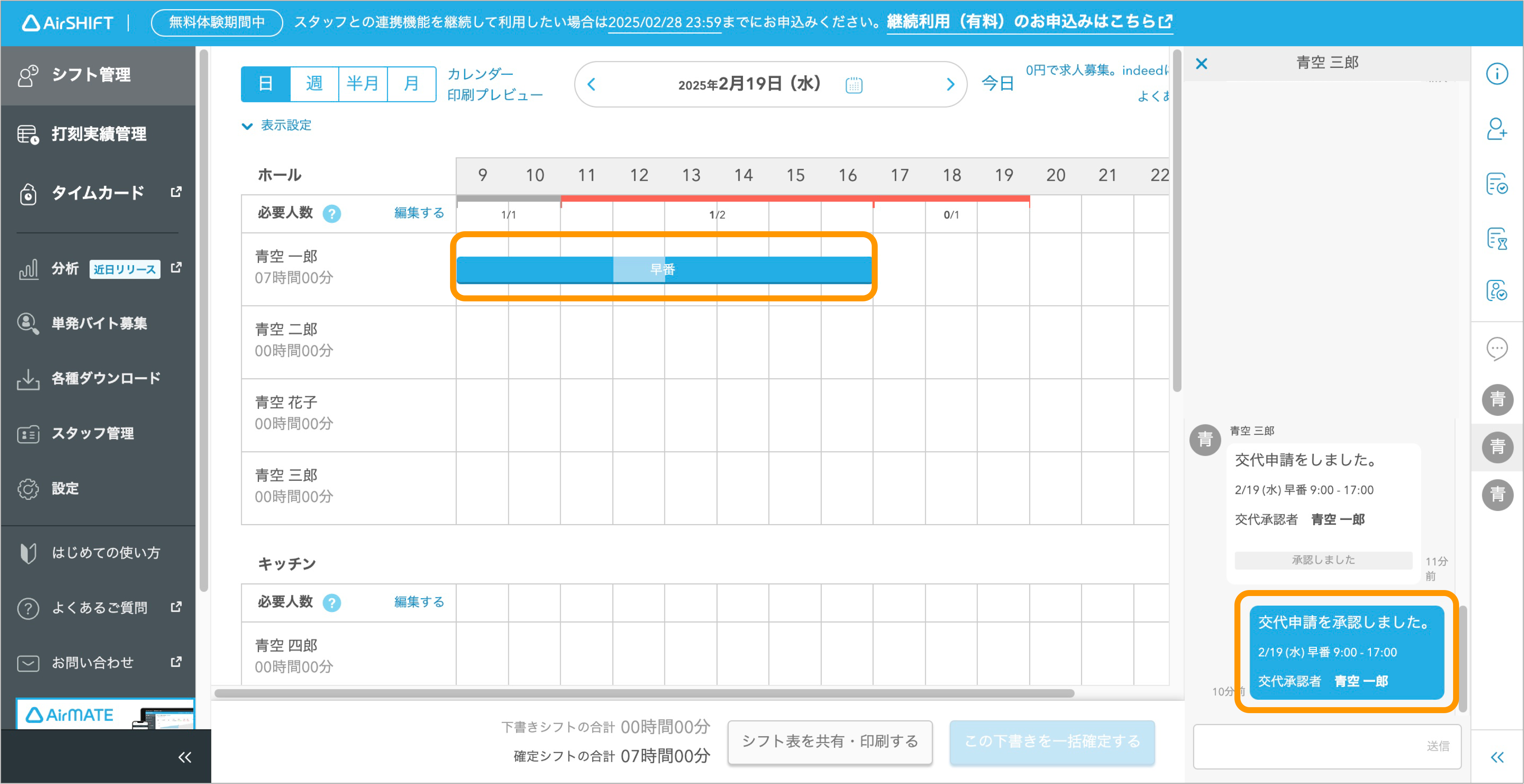
Task: Click the 無料体験期間中 badge
Action: coord(217,22)
